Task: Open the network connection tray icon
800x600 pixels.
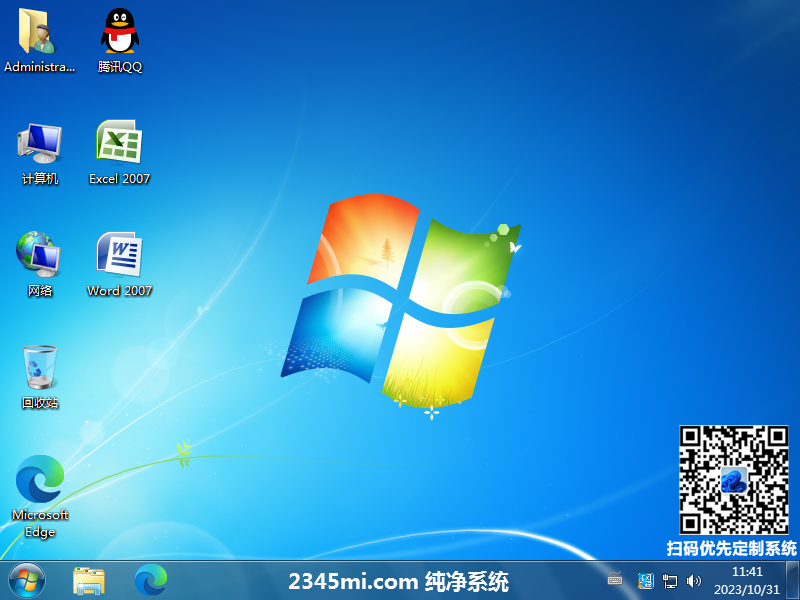Action: (670, 580)
